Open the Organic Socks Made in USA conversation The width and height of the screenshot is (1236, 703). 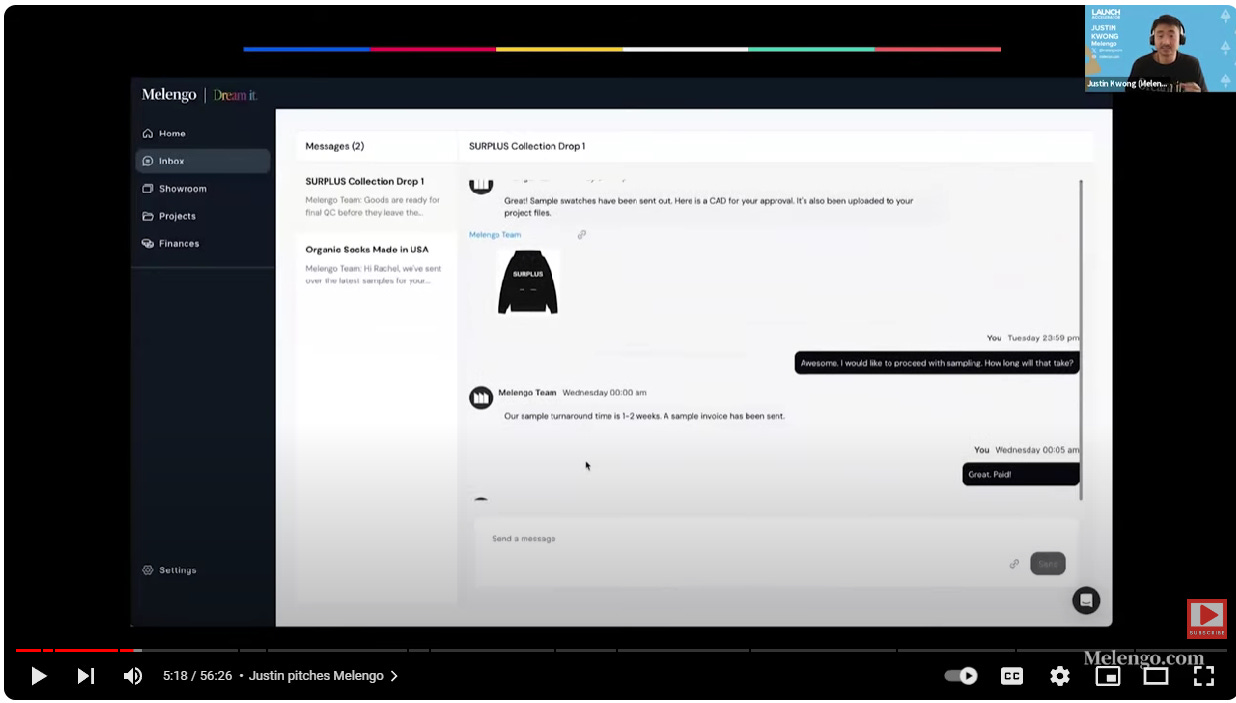[376, 266]
